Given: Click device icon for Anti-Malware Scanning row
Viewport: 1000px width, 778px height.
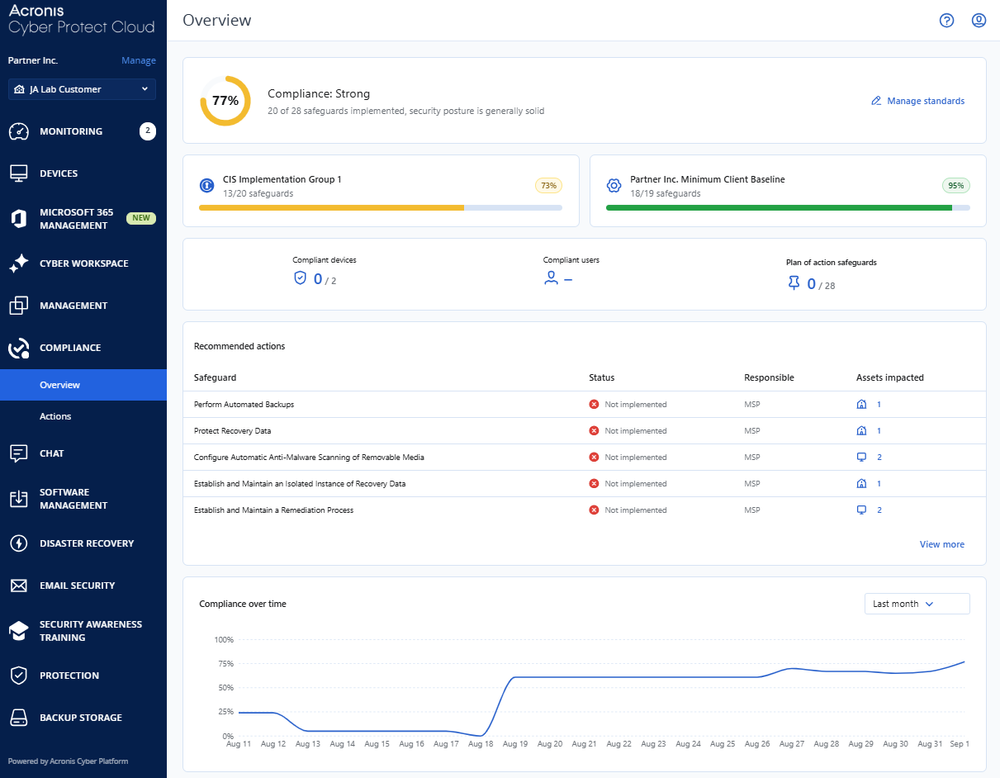Looking at the screenshot, I should click(x=861, y=457).
